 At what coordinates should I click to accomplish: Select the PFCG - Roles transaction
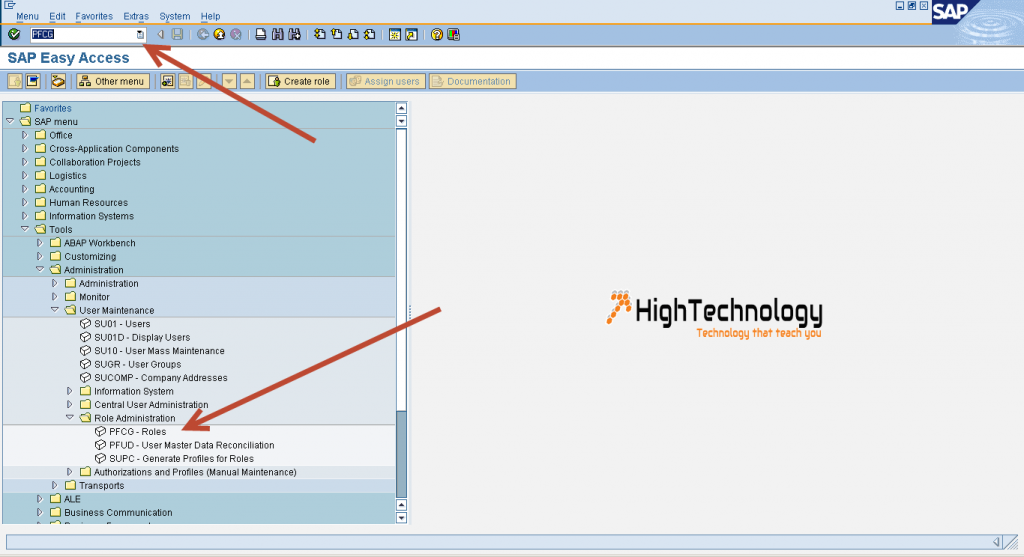138,432
